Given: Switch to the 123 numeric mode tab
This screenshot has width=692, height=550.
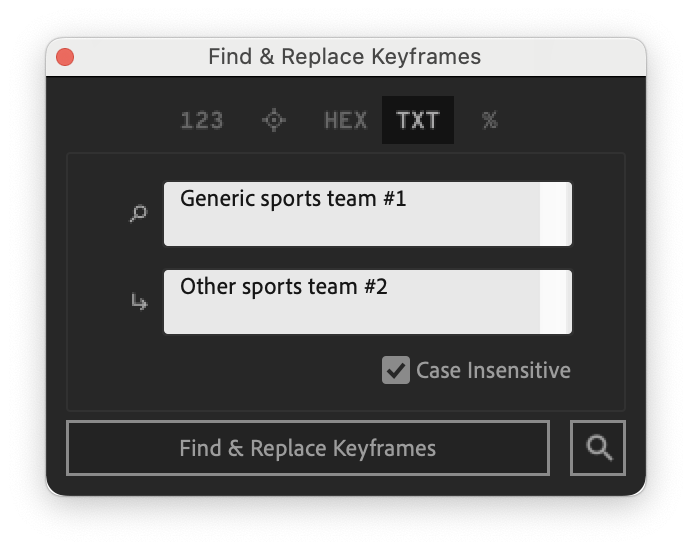Looking at the screenshot, I should click(202, 120).
